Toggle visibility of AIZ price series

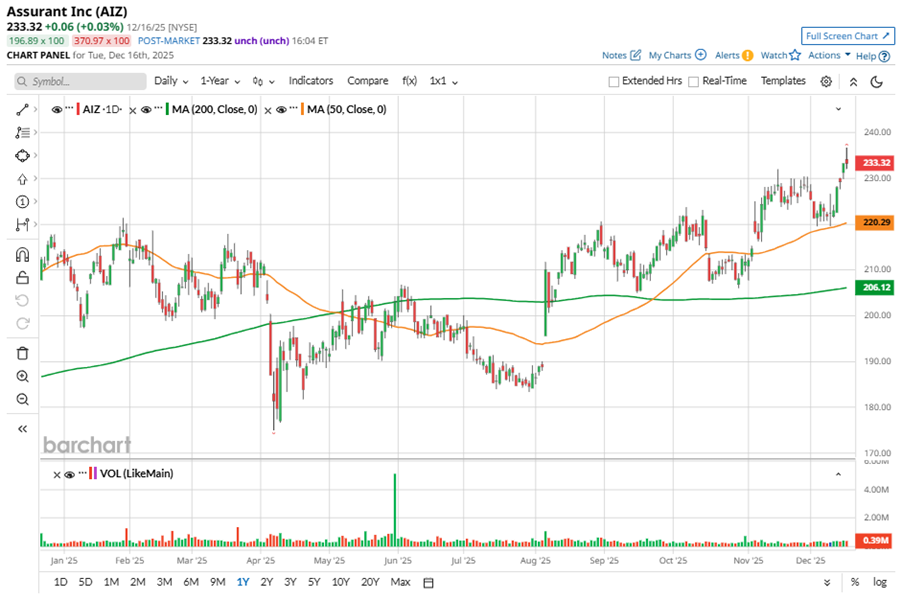pos(56,109)
